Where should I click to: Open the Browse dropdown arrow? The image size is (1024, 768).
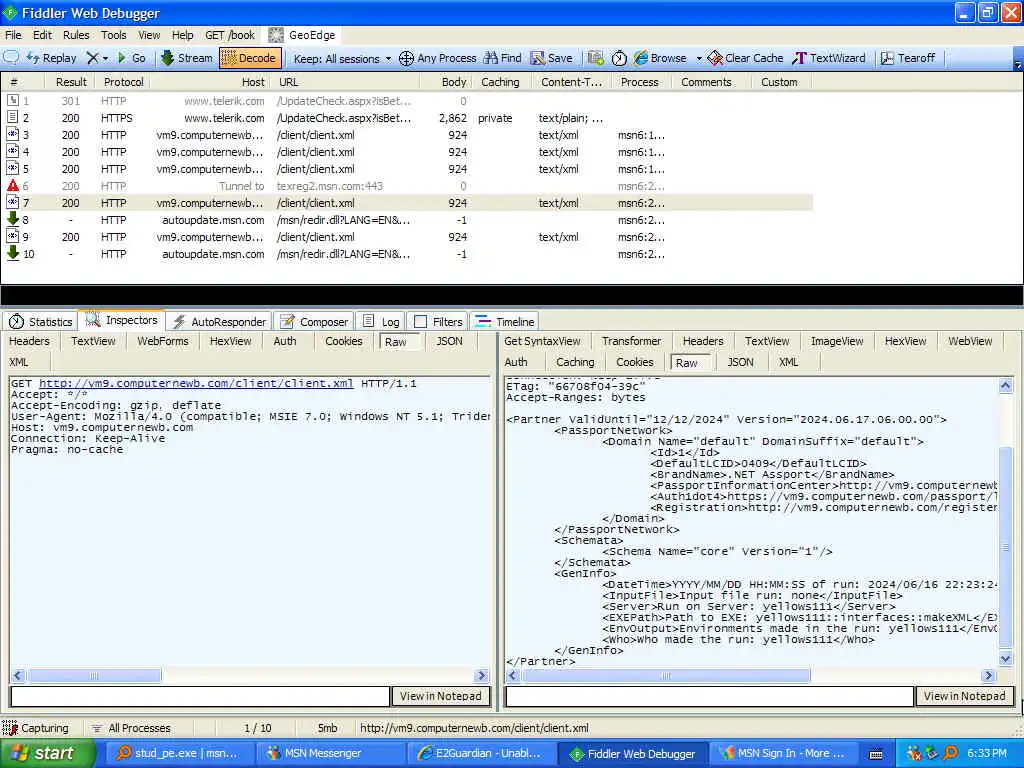tap(698, 58)
